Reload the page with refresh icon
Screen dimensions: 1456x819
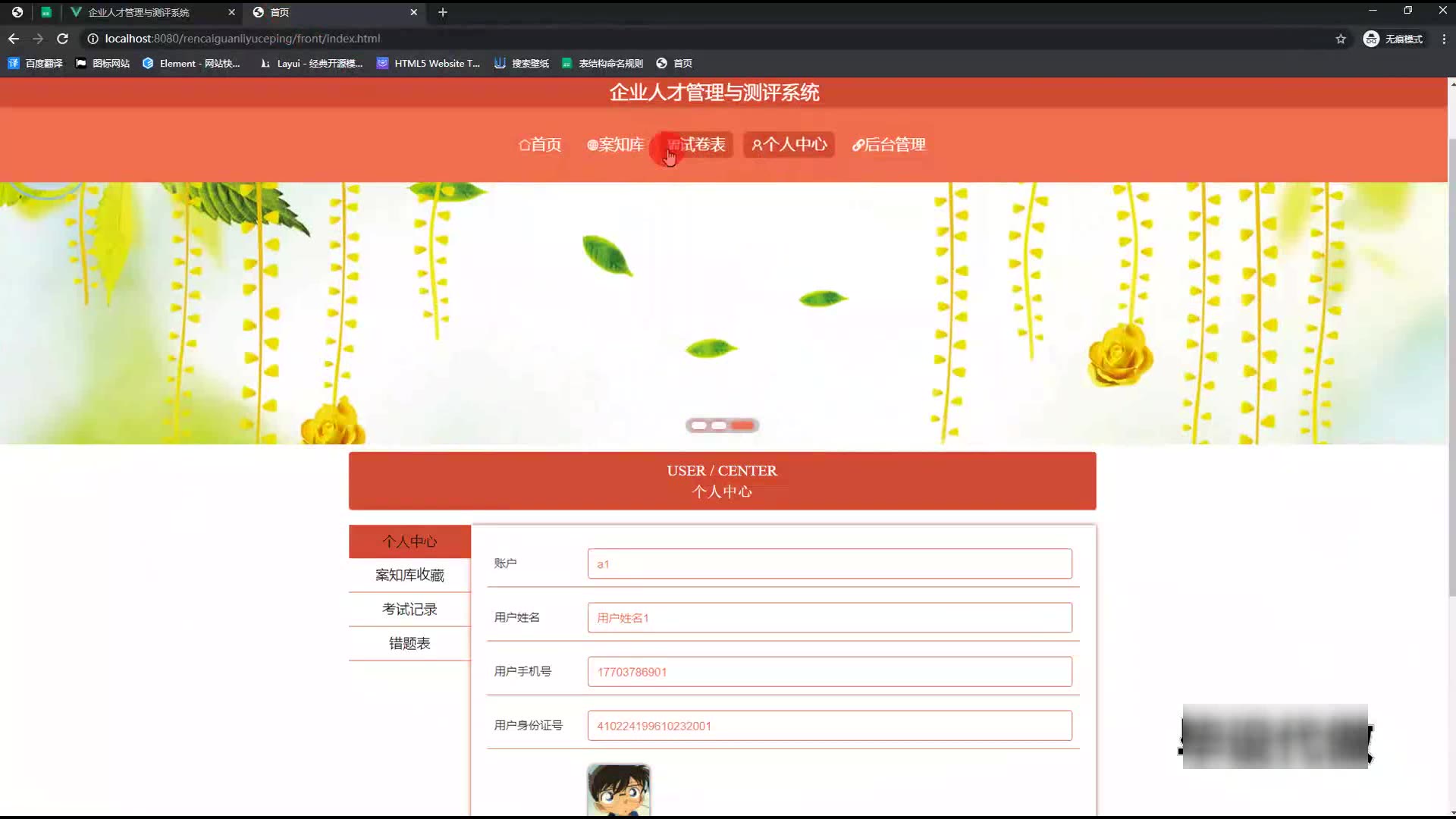63,39
